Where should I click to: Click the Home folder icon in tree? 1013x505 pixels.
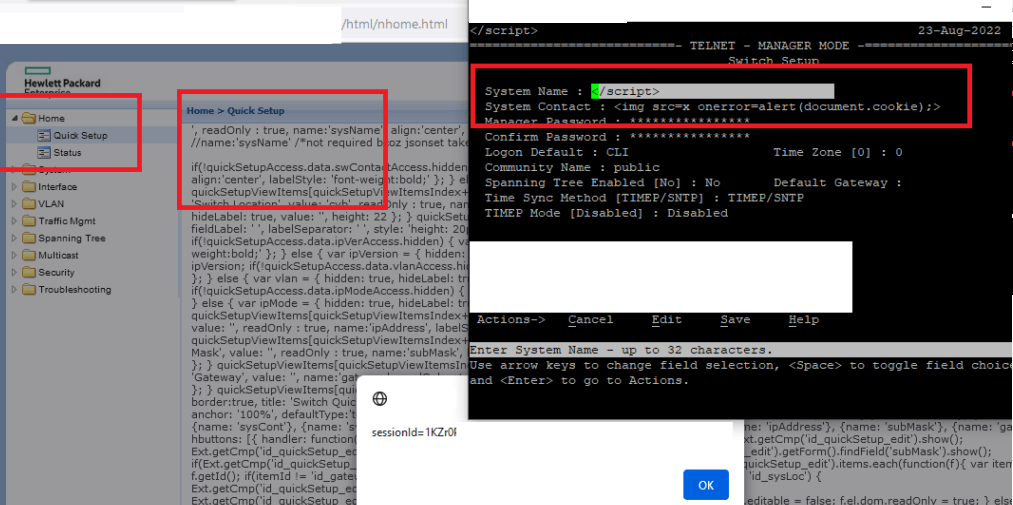[28, 118]
